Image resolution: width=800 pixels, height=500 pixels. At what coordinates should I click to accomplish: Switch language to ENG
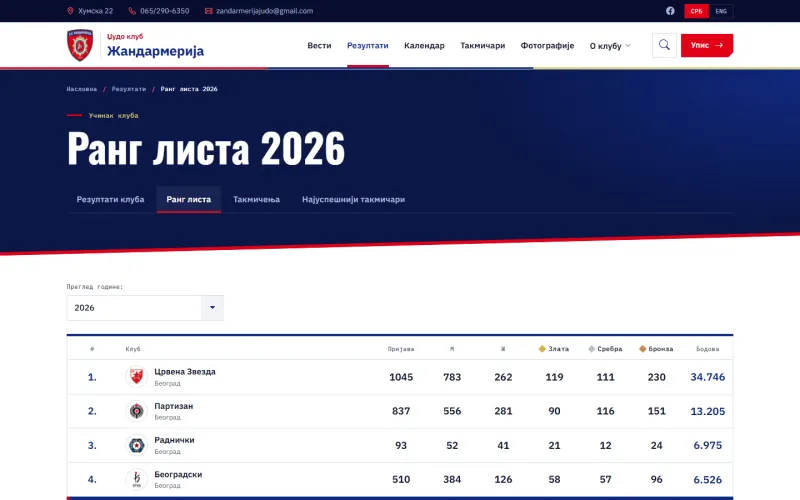[721, 11]
